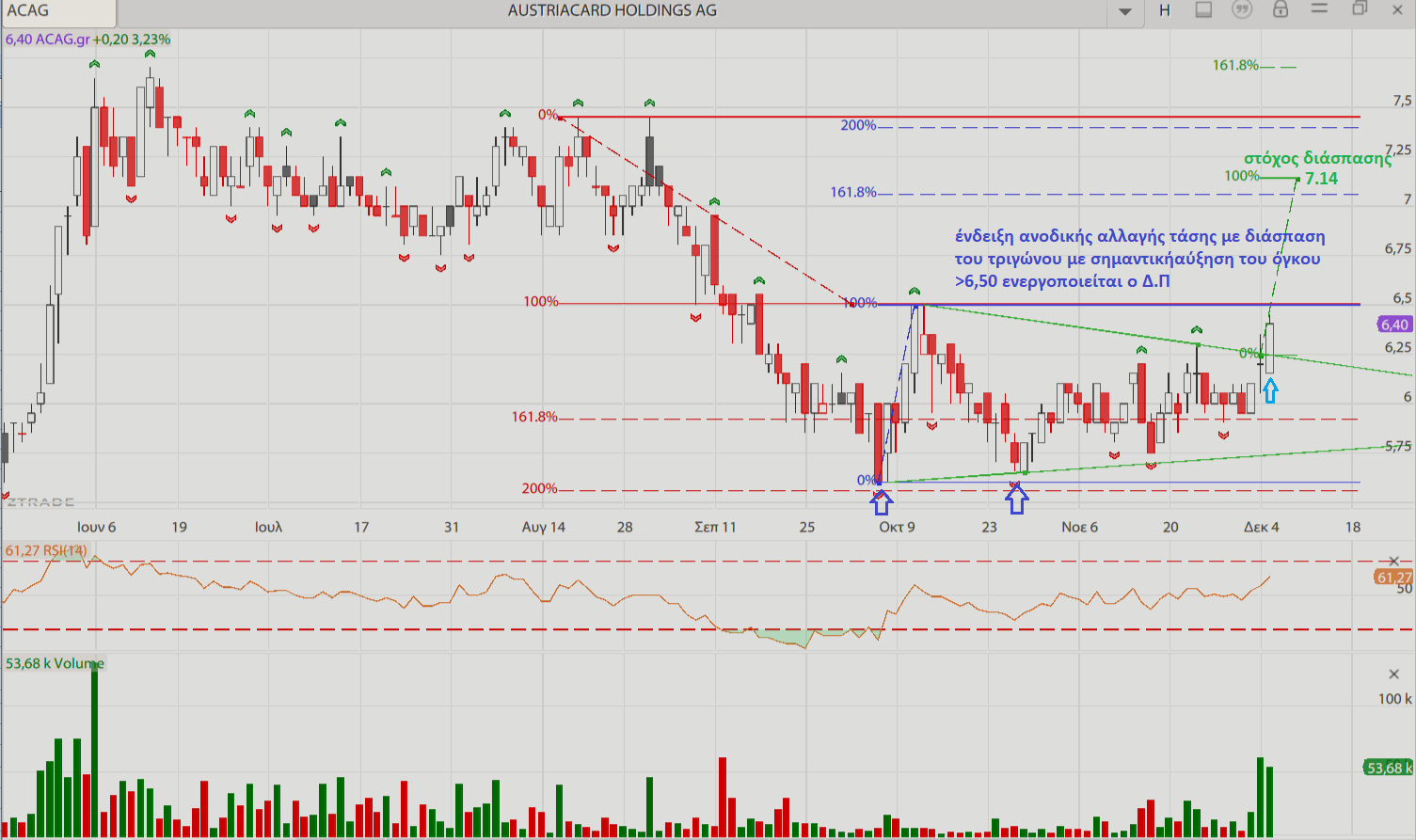Toggle the bottom panel layout icon

[1203, 9]
